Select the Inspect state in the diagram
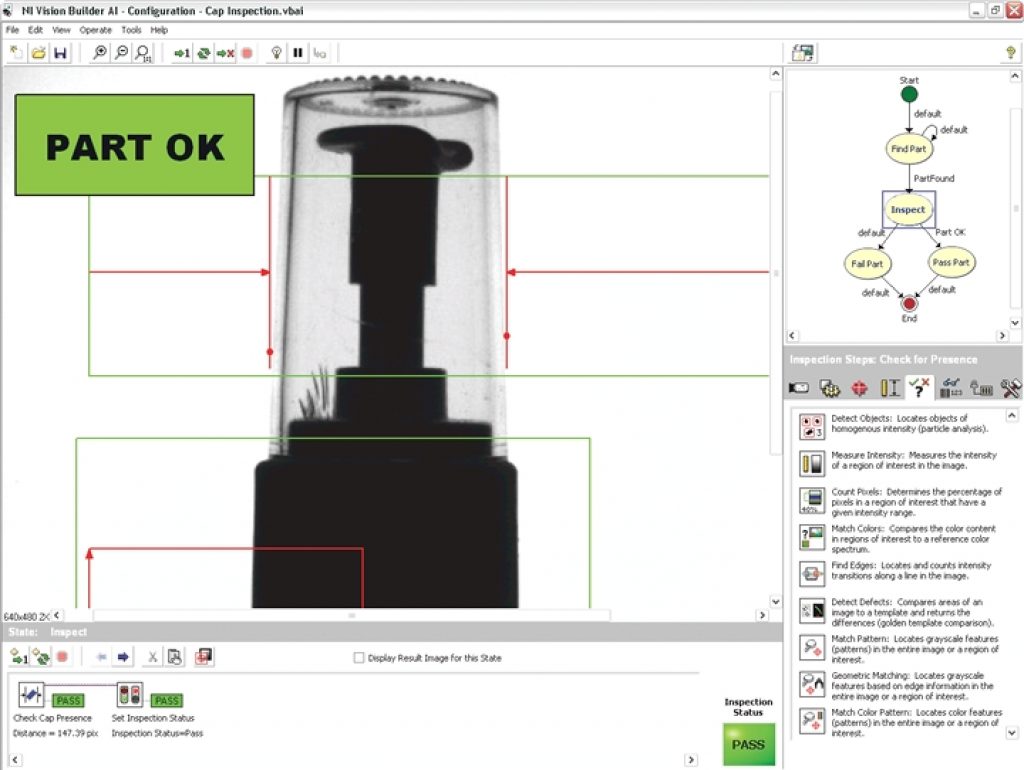Viewport: 1024px width, 770px height. (x=908, y=210)
